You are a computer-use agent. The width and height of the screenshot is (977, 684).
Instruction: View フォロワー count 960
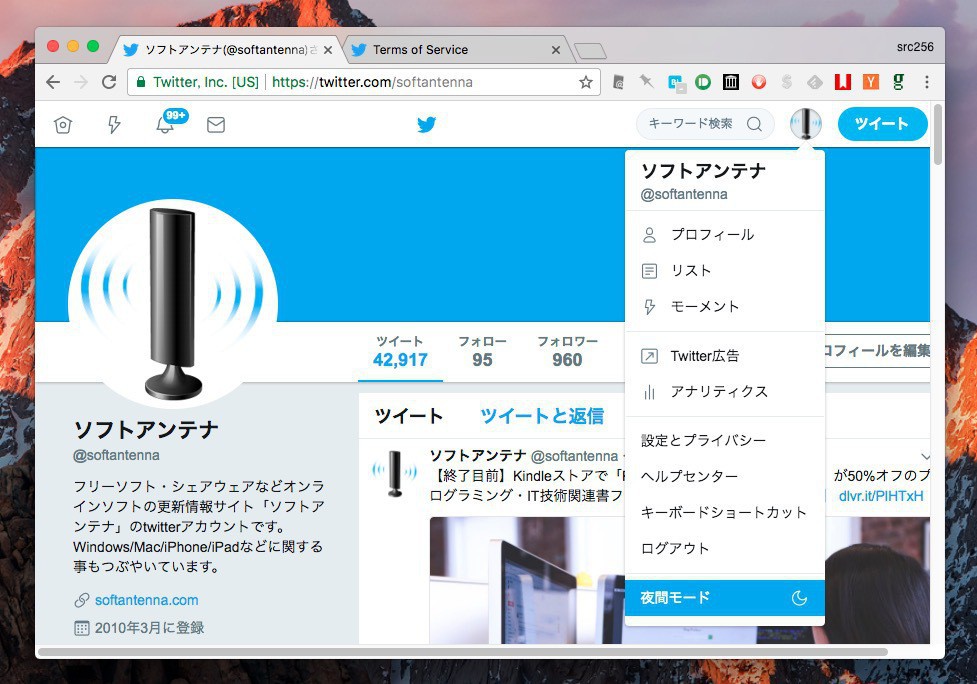click(567, 352)
